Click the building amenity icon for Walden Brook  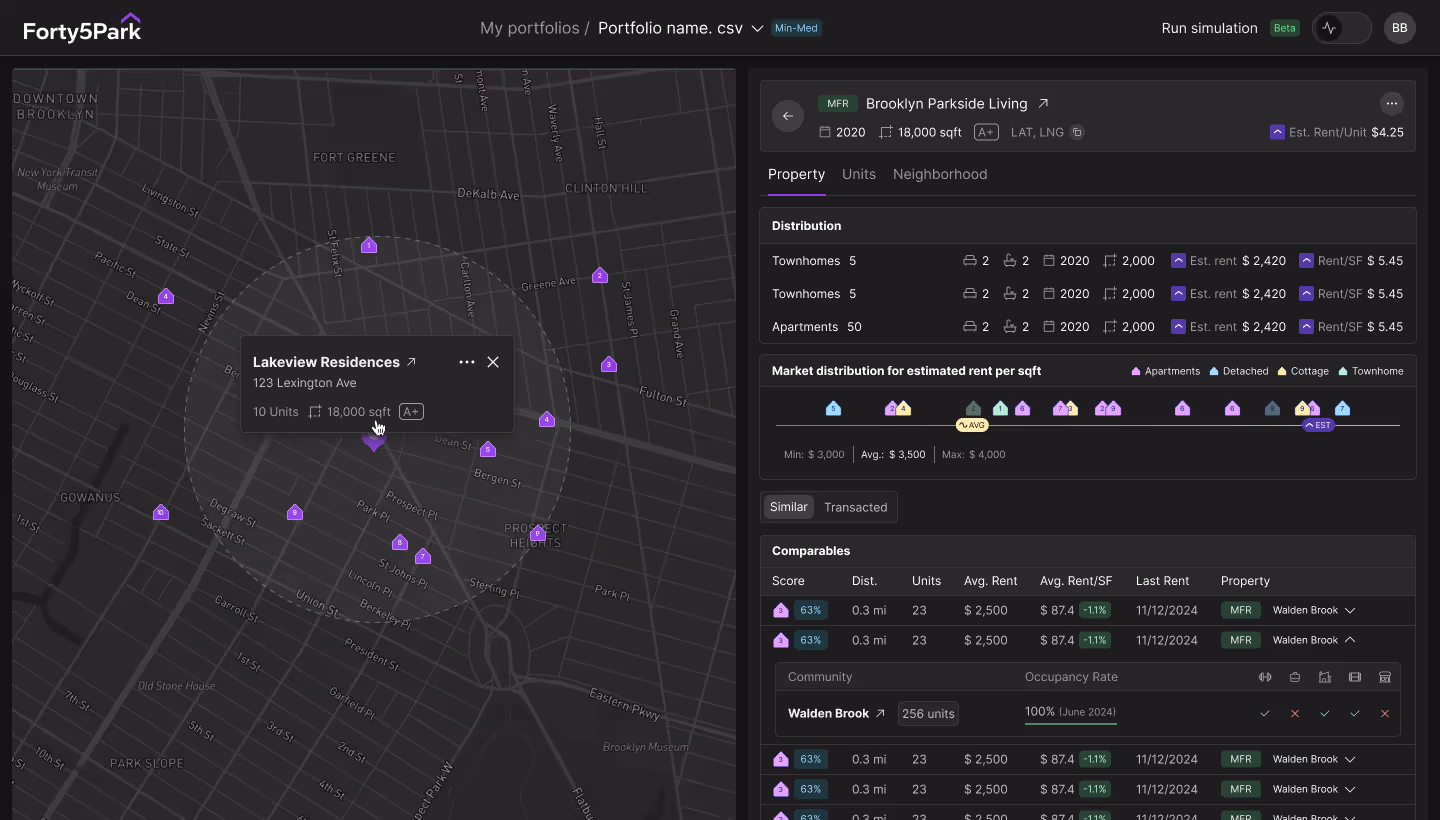pos(1325,677)
